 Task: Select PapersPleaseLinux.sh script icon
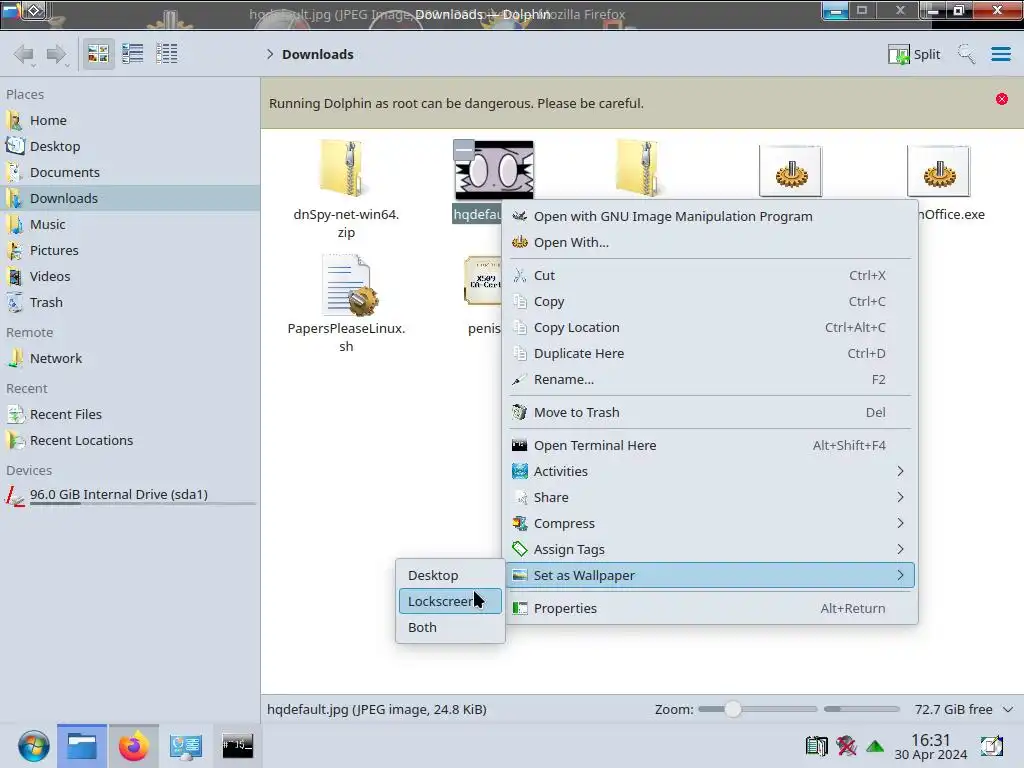tap(349, 285)
